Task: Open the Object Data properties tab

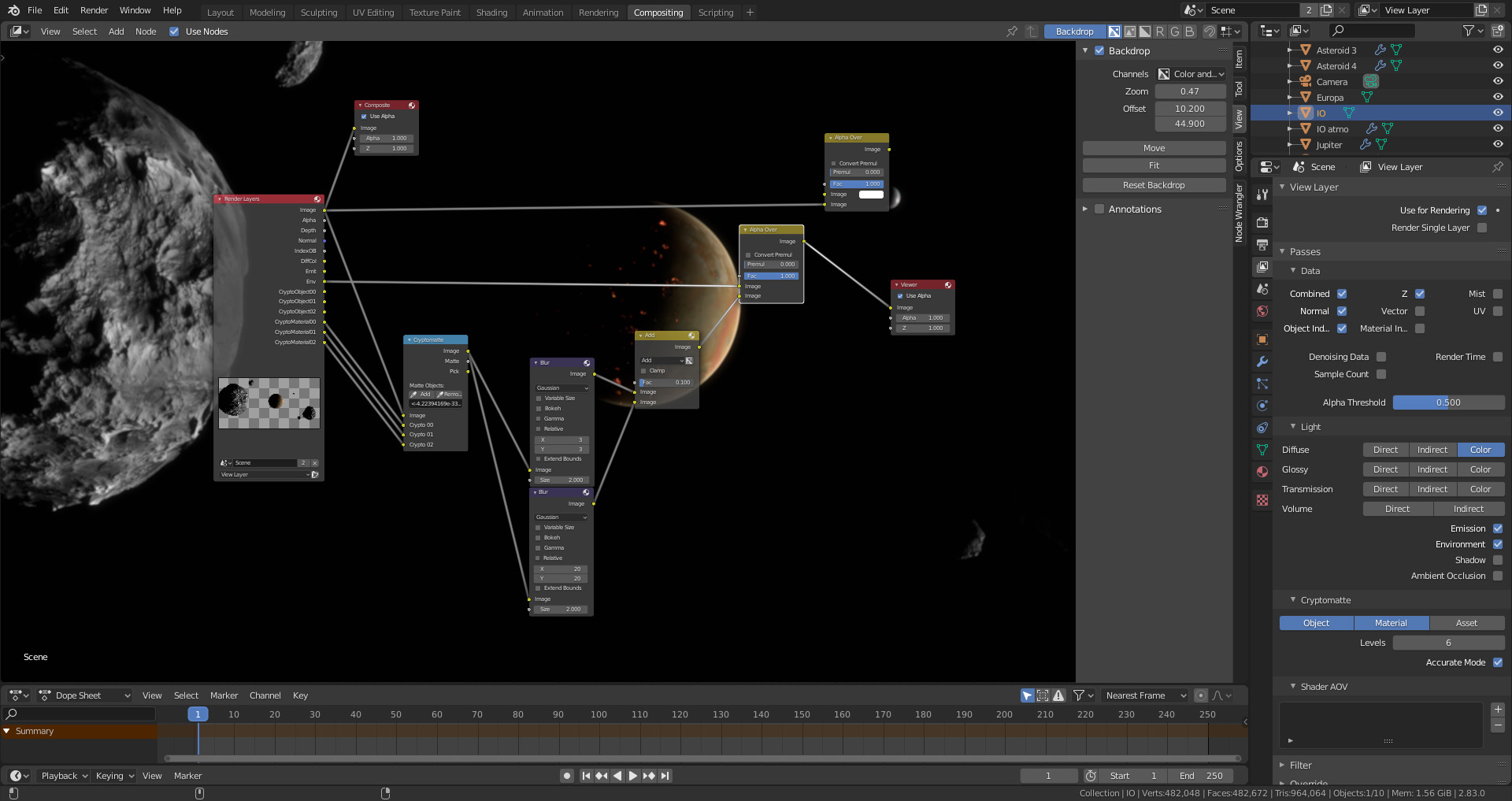Action: tap(1262, 450)
